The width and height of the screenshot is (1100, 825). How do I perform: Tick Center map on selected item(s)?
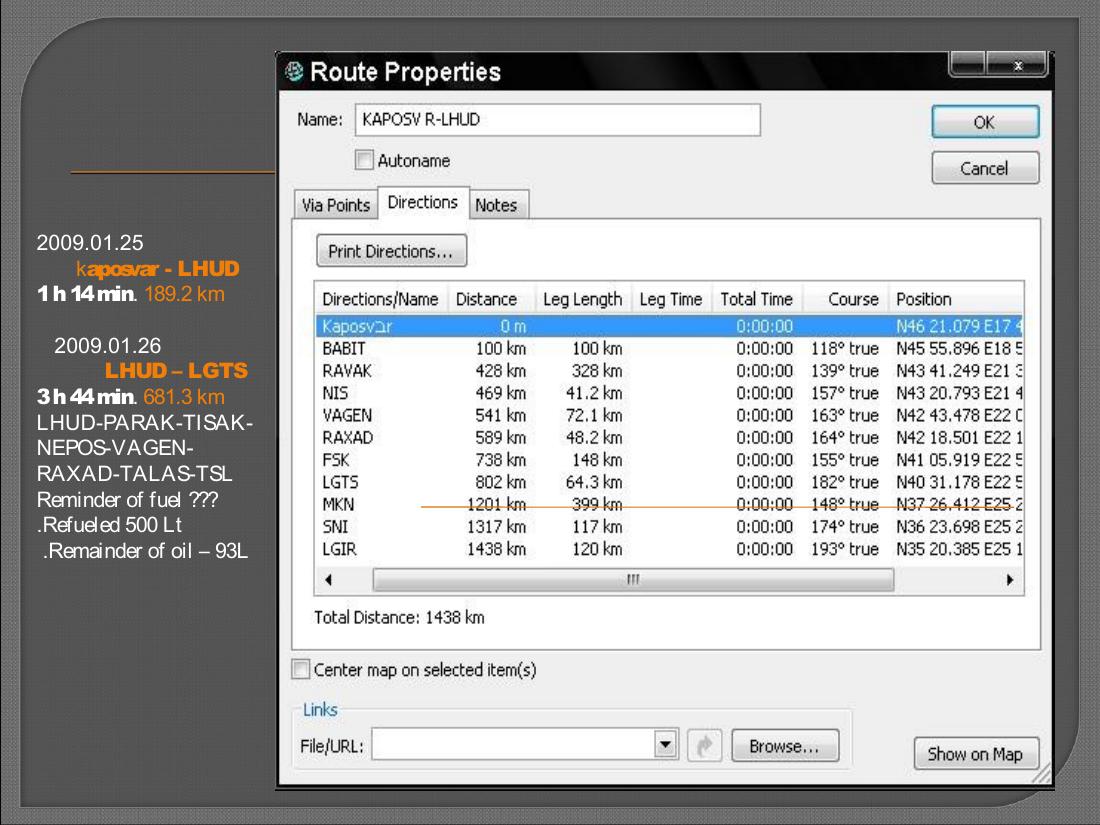click(x=301, y=669)
